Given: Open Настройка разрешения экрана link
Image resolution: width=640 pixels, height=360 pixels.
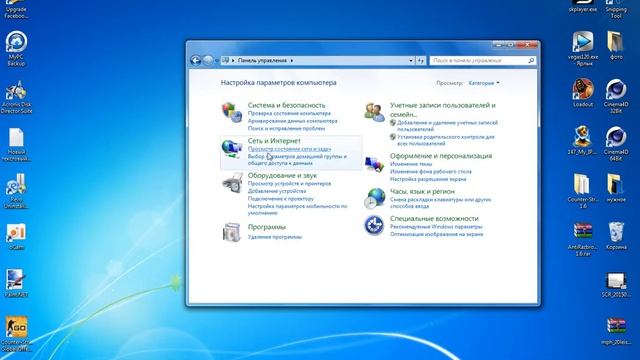Looking at the screenshot, I should click(428, 179).
